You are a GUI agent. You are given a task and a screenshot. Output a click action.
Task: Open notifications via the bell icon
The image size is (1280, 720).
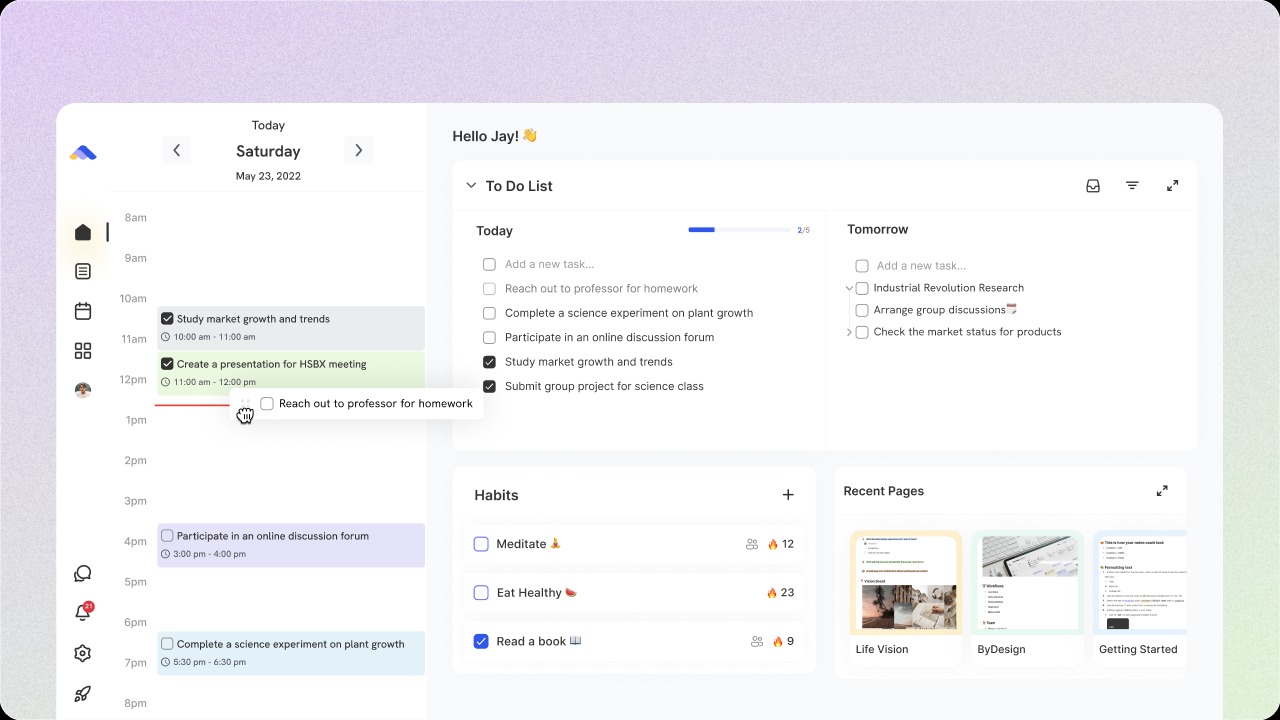click(x=83, y=613)
